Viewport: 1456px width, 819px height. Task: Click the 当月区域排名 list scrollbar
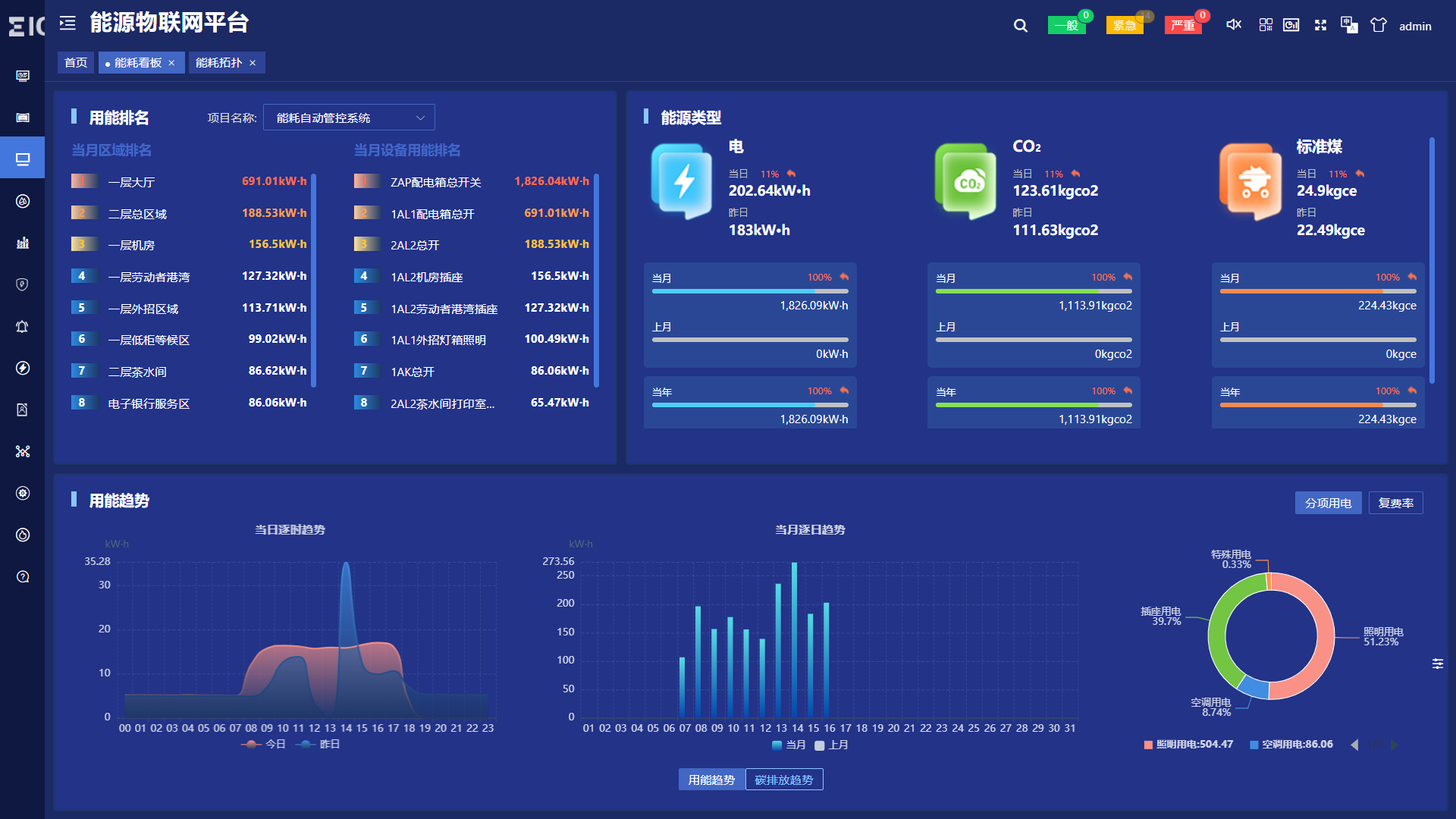tap(313, 281)
